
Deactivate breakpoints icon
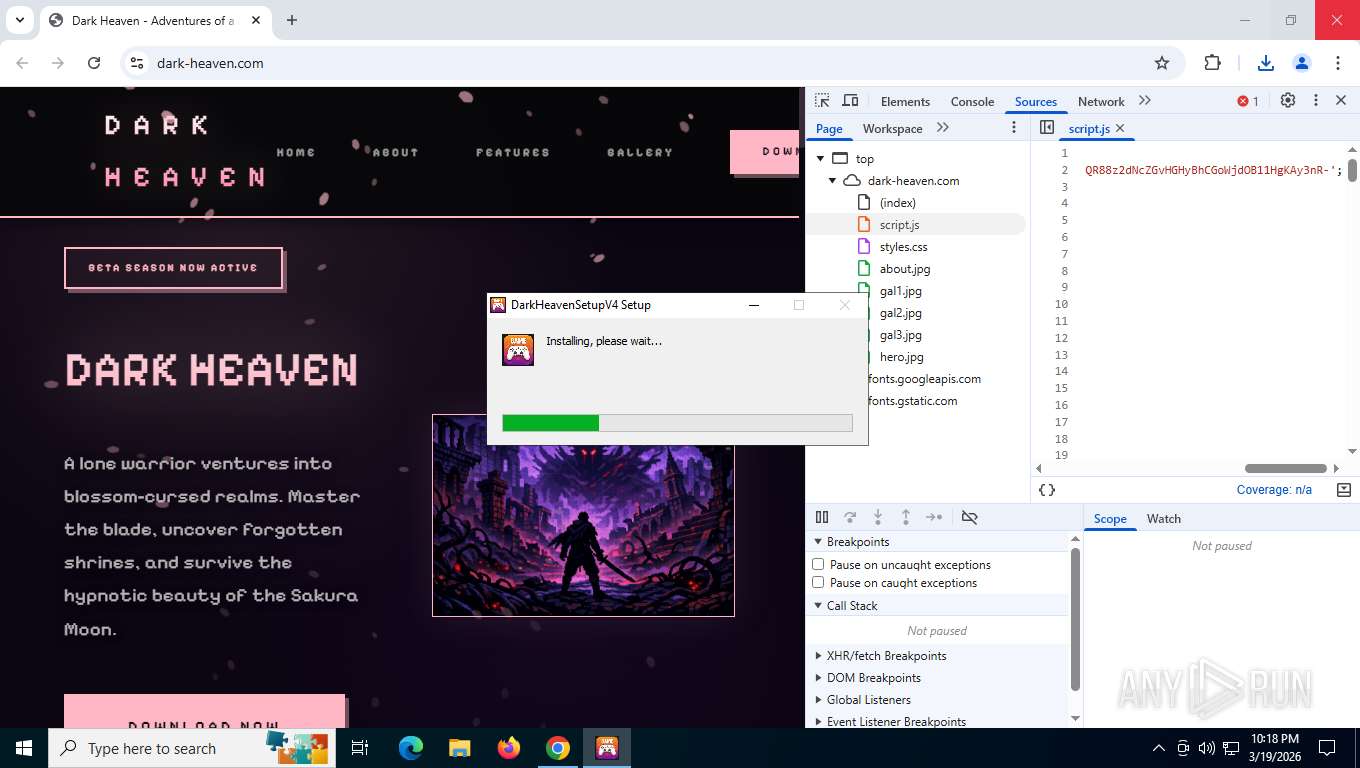coord(969,517)
